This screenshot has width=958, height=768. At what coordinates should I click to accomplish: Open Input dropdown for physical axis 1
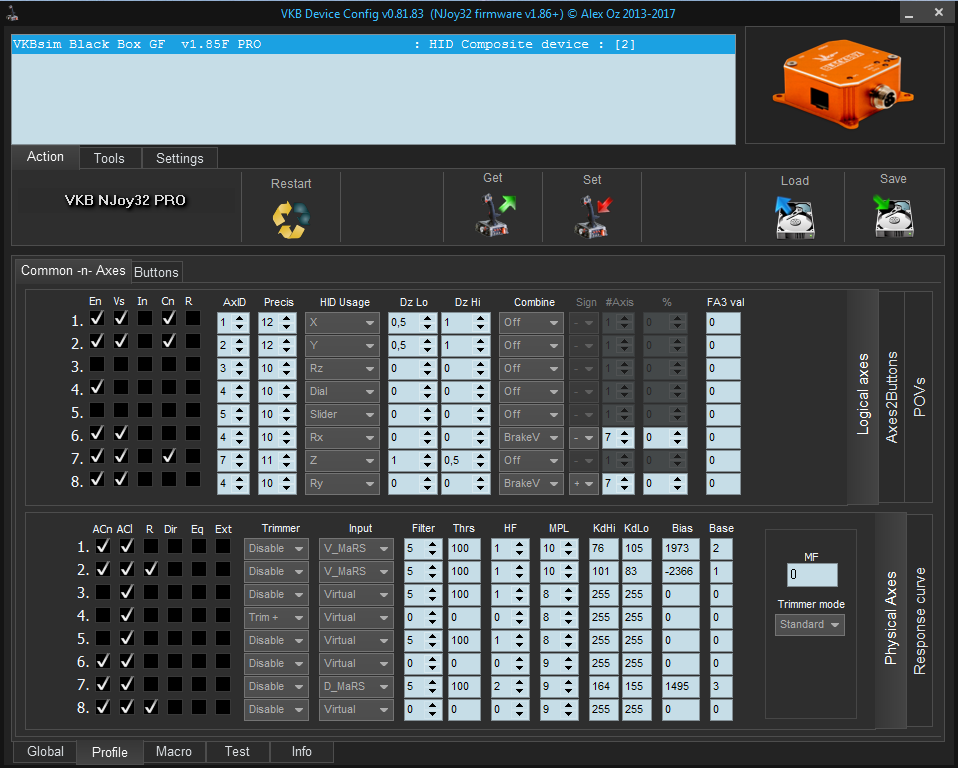[x=356, y=549]
